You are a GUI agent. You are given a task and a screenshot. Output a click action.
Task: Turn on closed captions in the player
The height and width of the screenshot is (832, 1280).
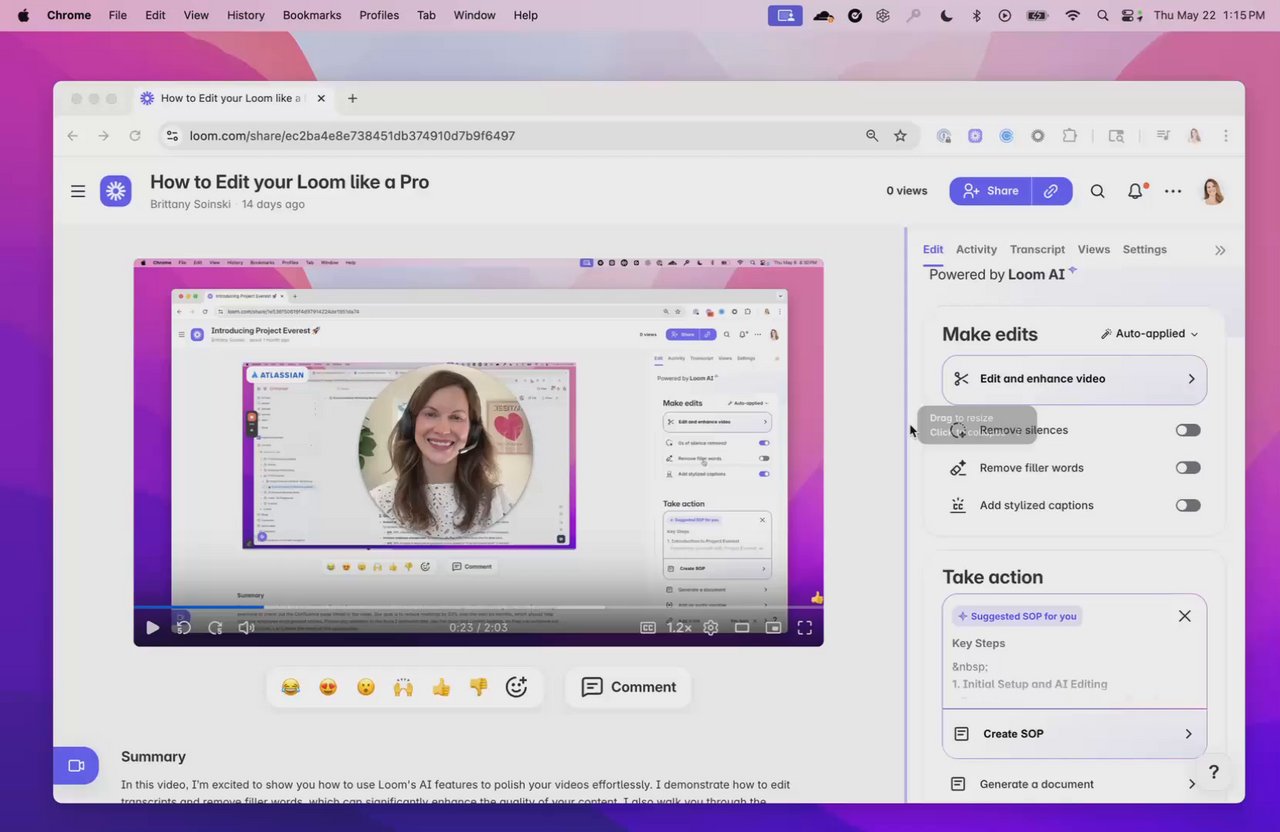pyautogui.click(x=648, y=628)
